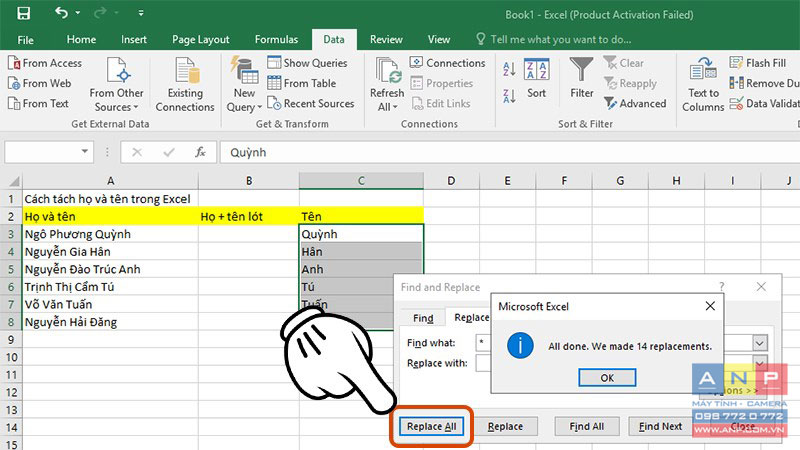Click the Undo arrow icon
800x450 pixels.
61,13
